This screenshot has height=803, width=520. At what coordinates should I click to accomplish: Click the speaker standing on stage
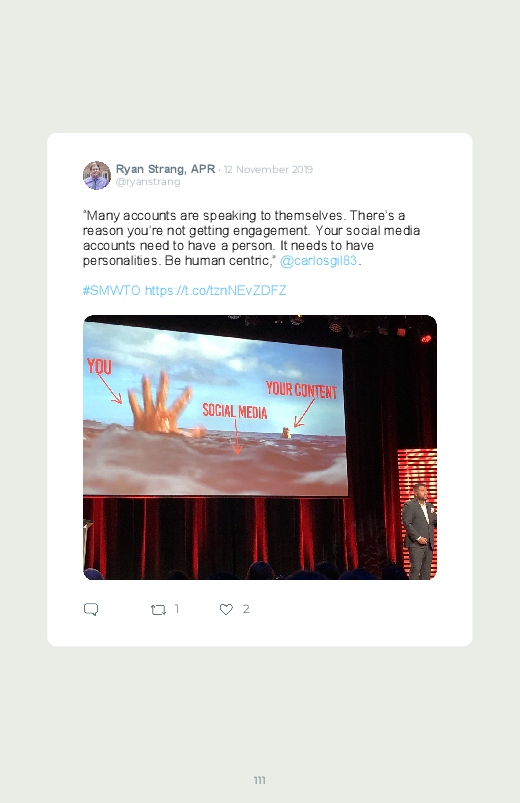(420, 531)
